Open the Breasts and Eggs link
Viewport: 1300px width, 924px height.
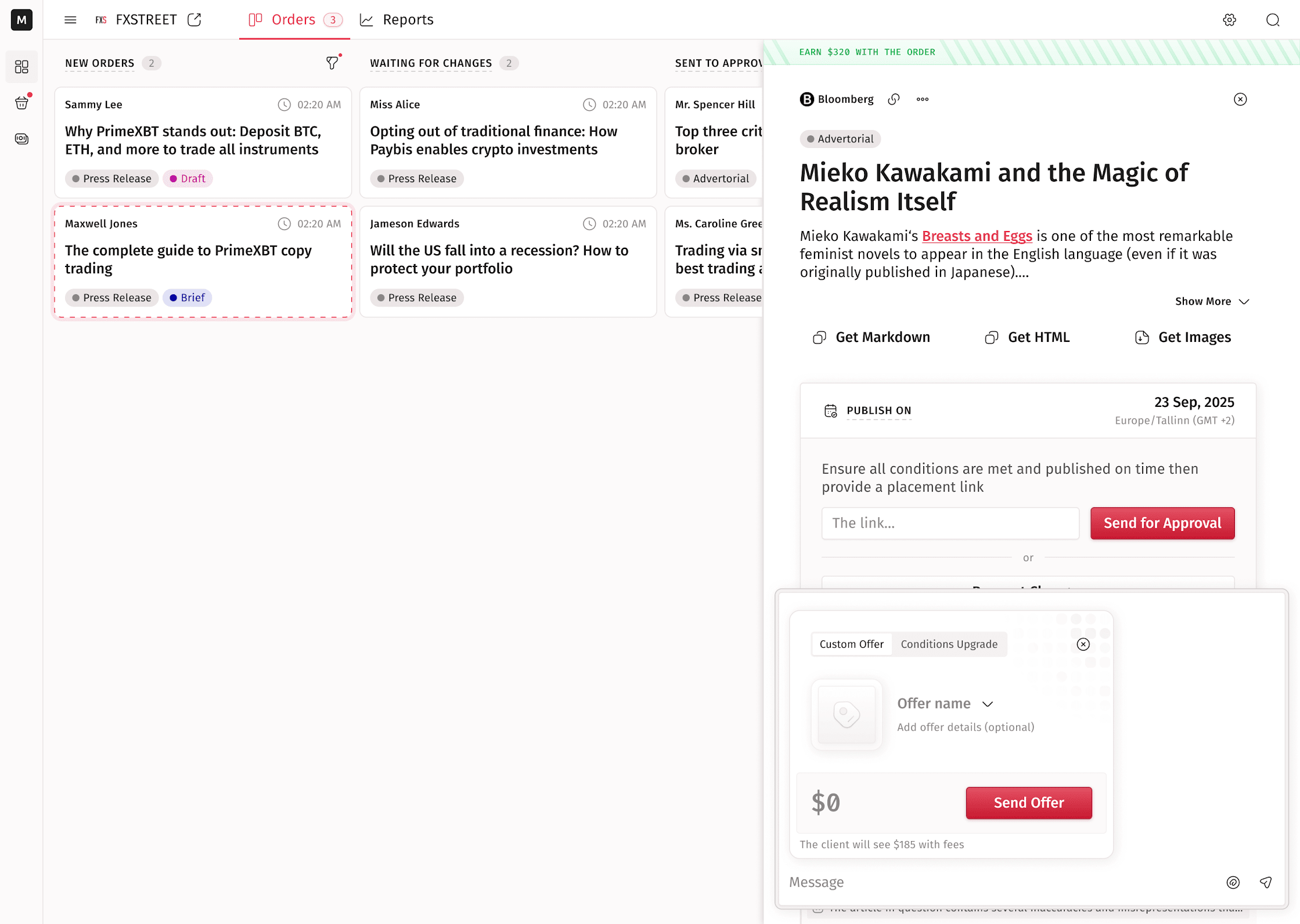pos(977,236)
